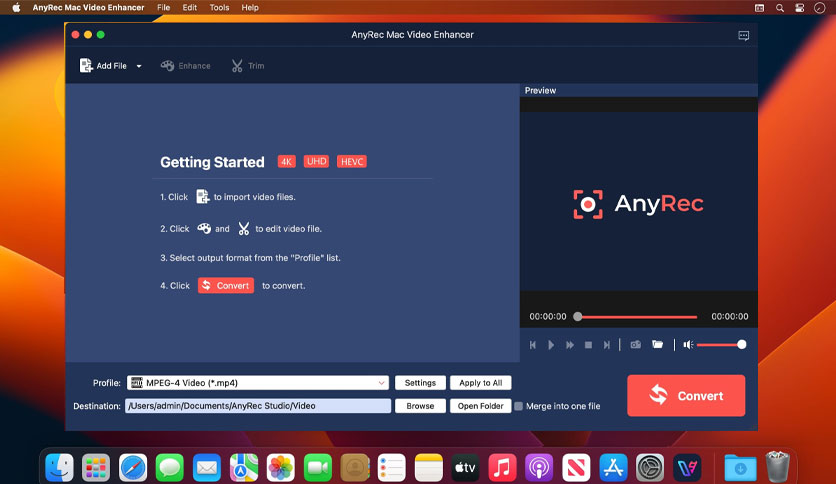Click the small Convert button in step 4

click(x=226, y=286)
